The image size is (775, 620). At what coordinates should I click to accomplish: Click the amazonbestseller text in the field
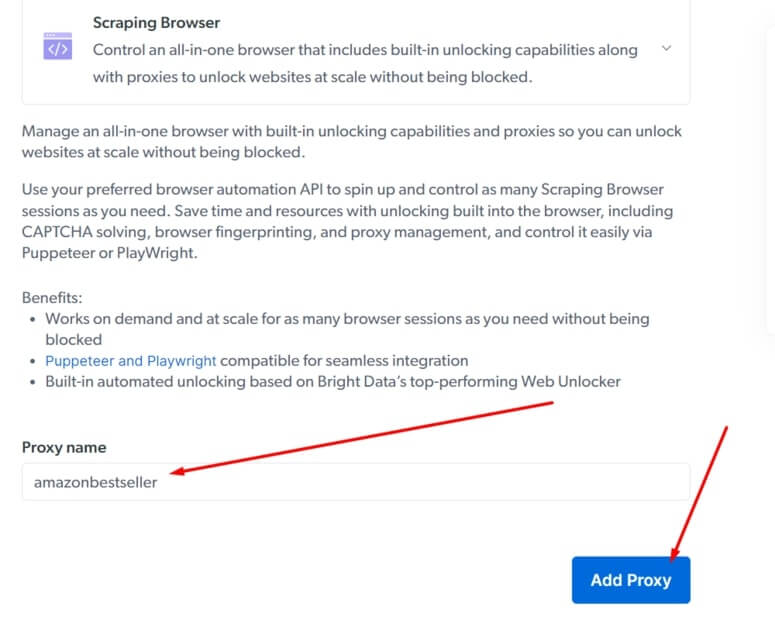[96, 482]
